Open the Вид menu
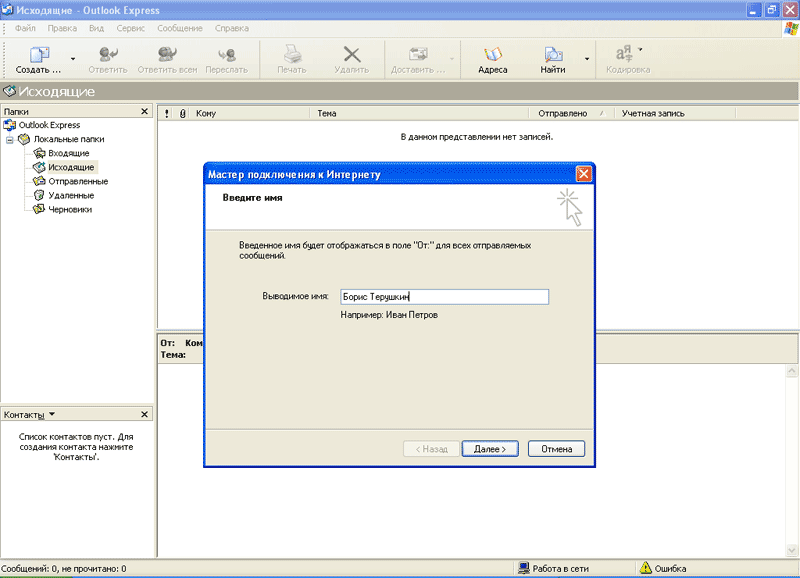Screen dimensions: 800x578 (96, 28)
